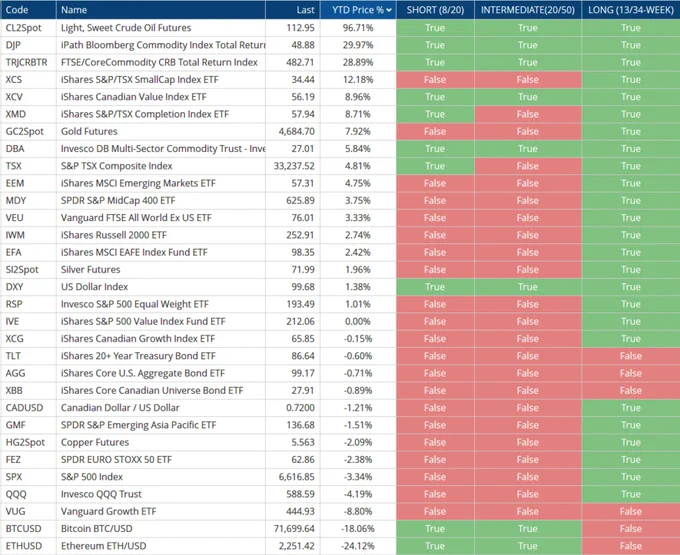
Task: Click the 0.7200 last value
Action: pyautogui.click(x=300, y=408)
